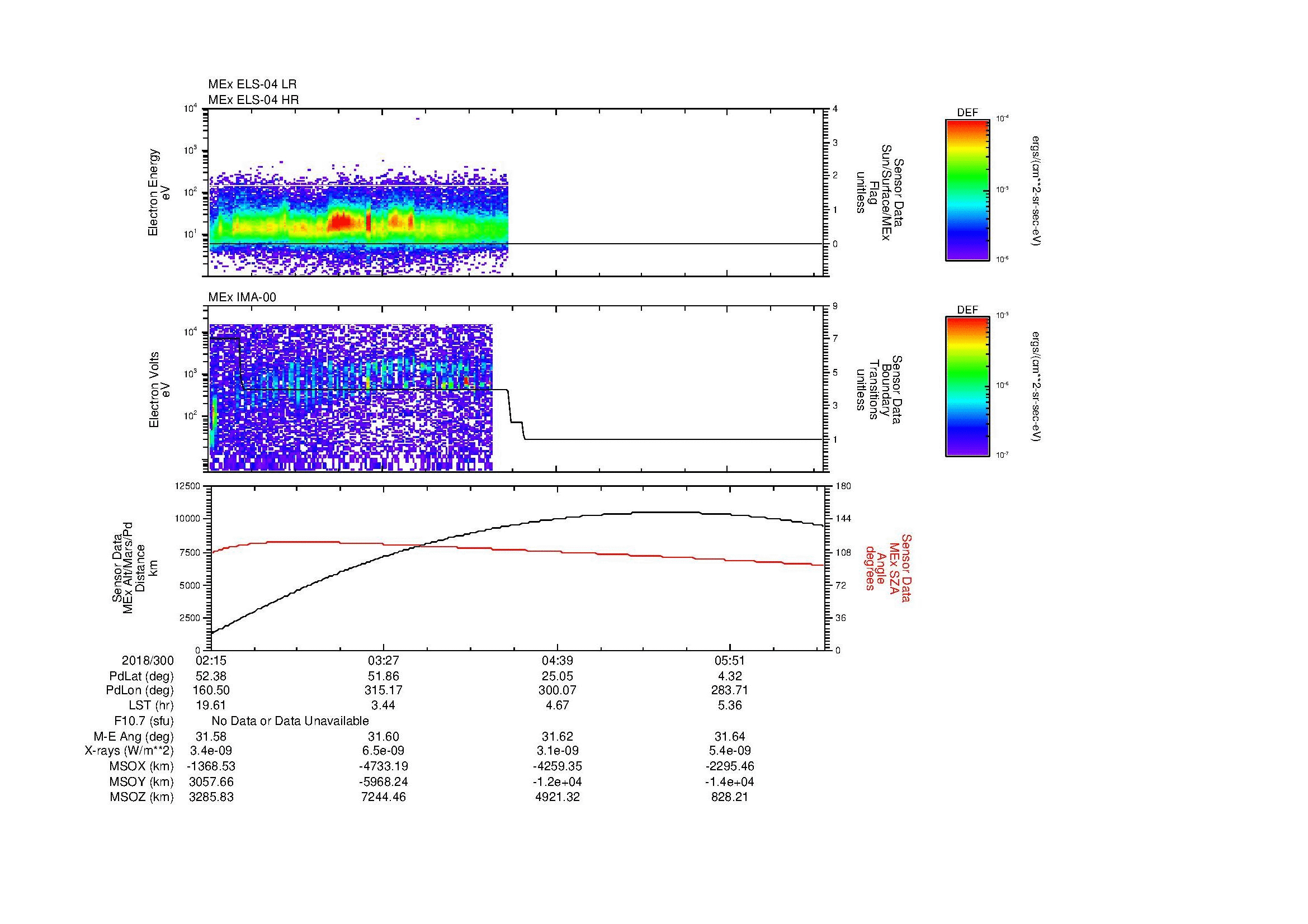The image size is (1308, 924).
Task: Click MSOY value '3057.66'
Action: (211, 781)
